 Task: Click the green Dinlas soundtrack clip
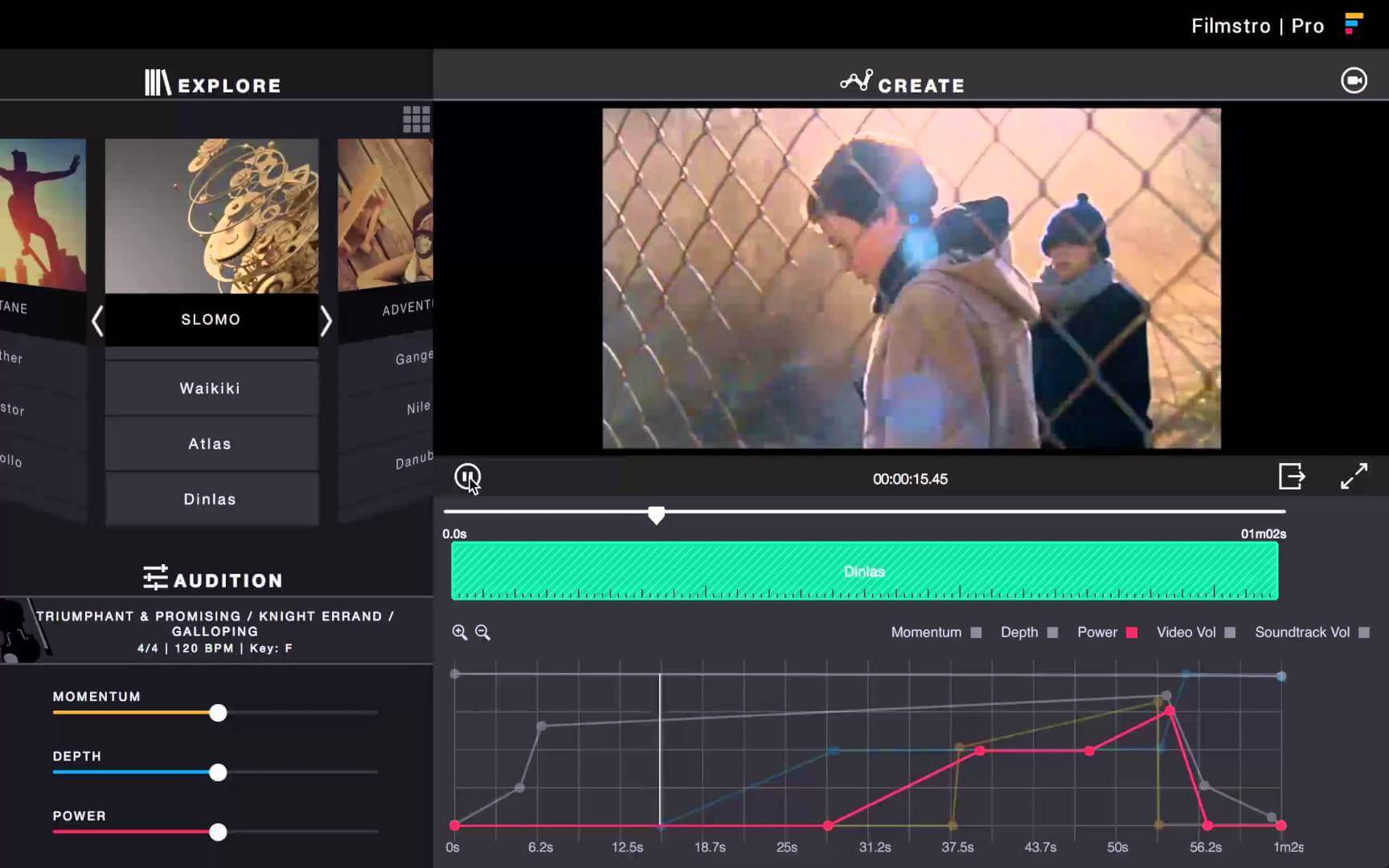coord(864,571)
